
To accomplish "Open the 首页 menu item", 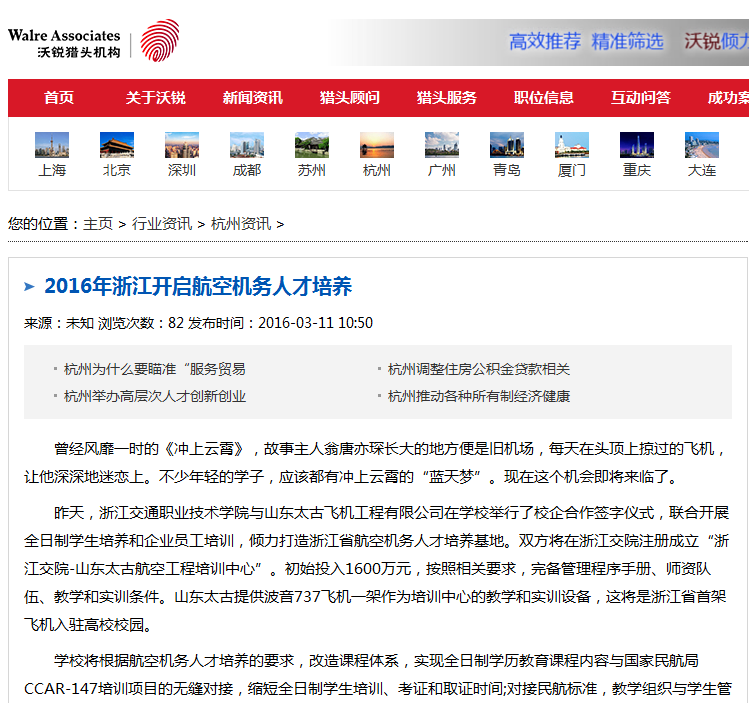I will tap(59, 98).
